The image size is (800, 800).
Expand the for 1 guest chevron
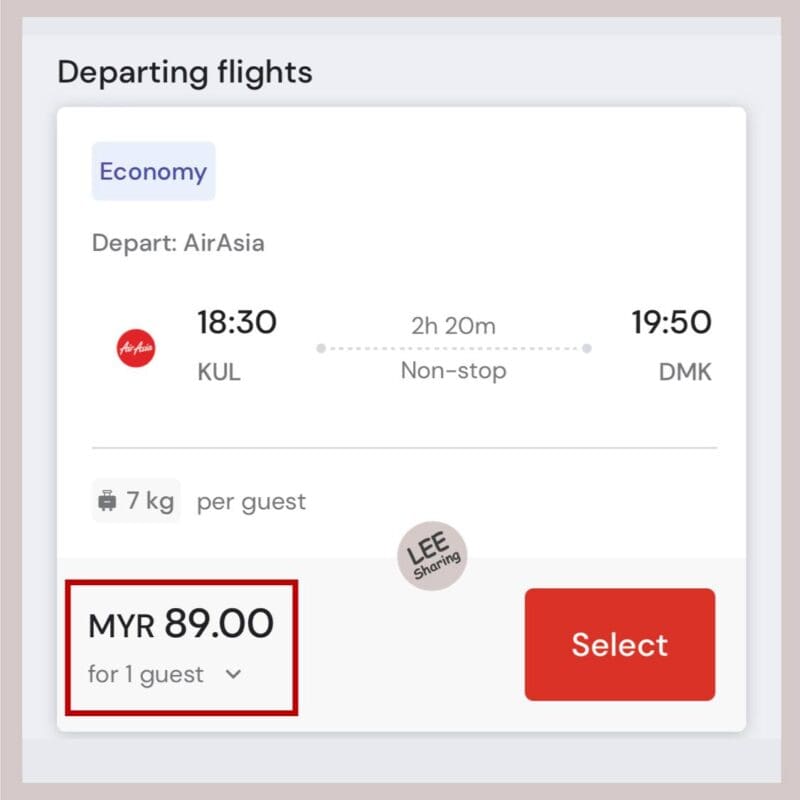coord(233,674)
